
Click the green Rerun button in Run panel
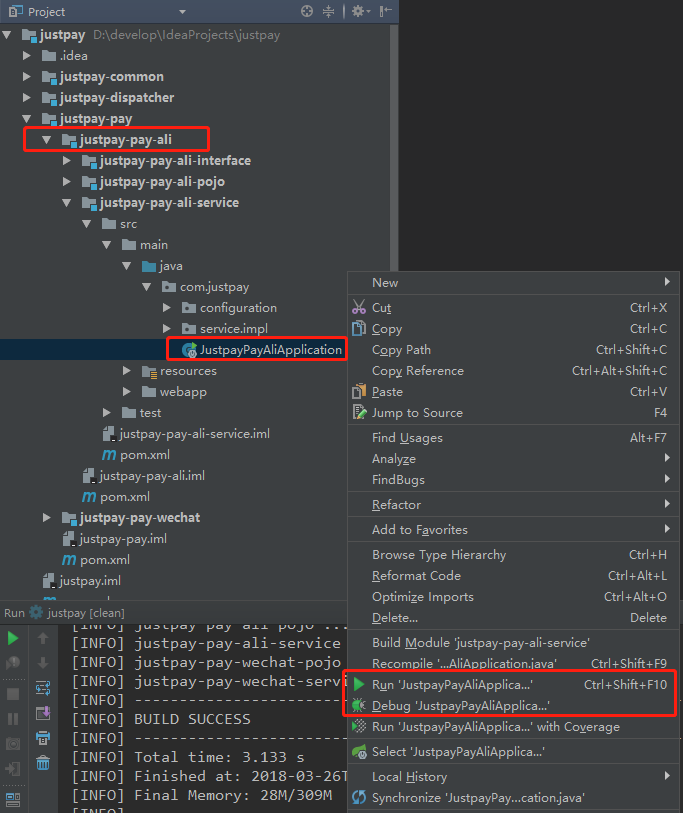[x=13, y=638]
